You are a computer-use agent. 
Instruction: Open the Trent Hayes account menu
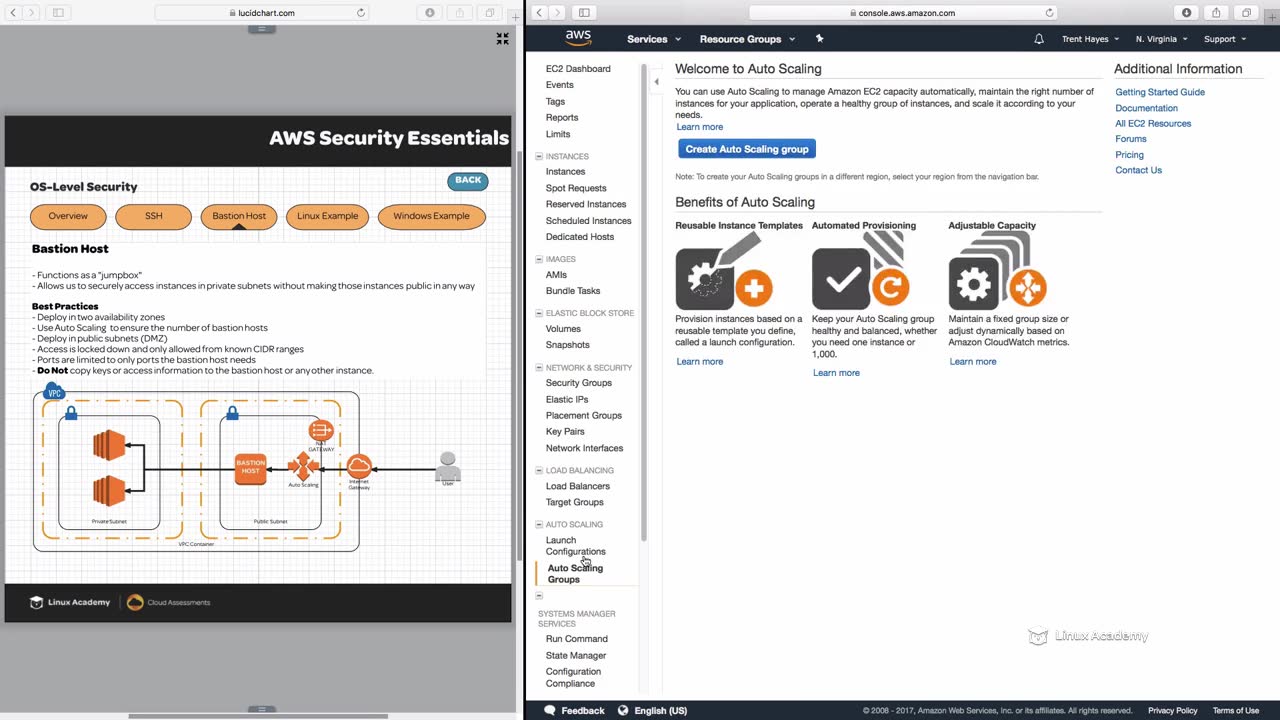pos(1091,39)
